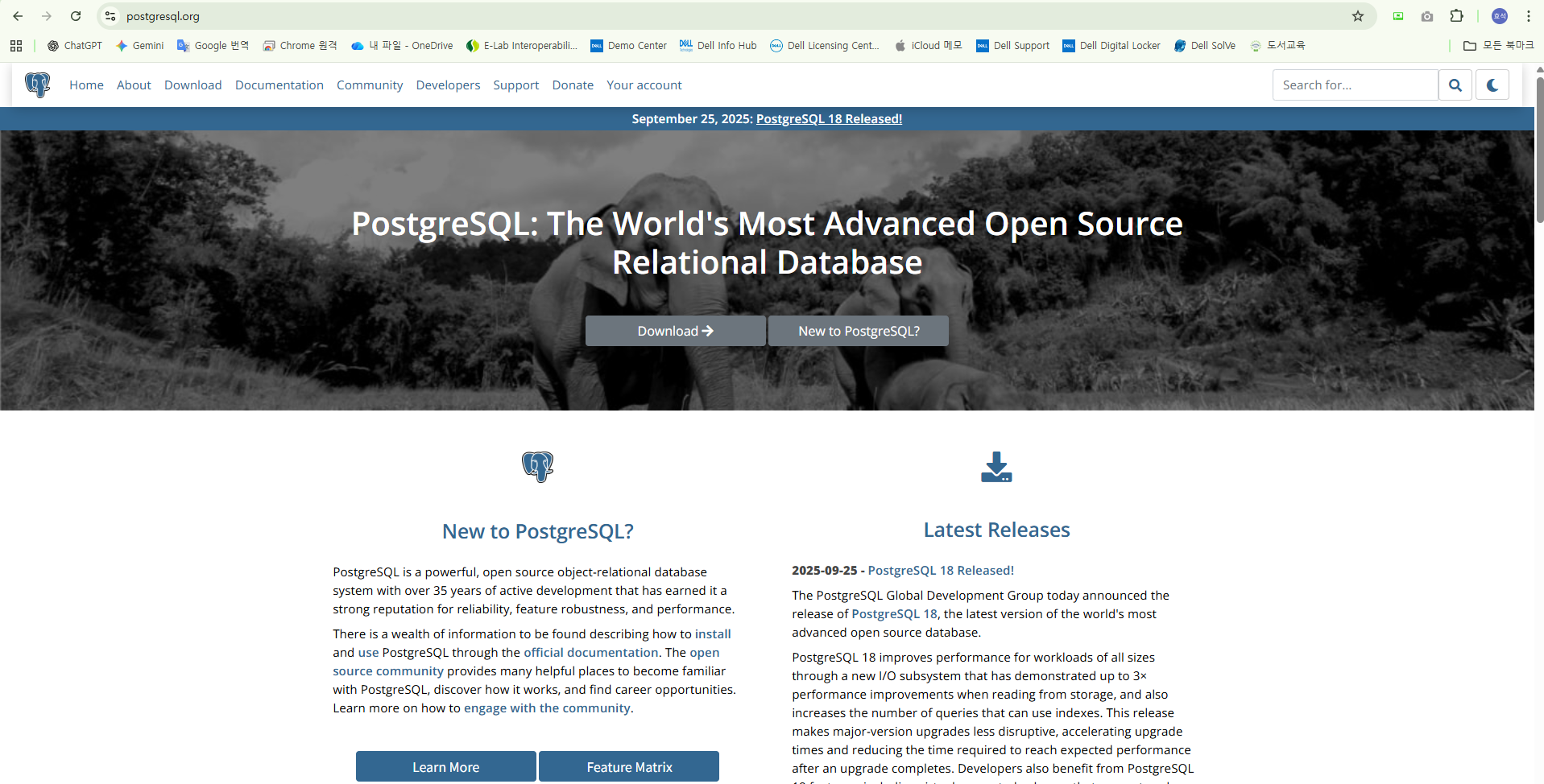The width and height of the screenshot is (1544, 784).
Task: Open the 내 파일 - OneDrive bookmark
Action: [402, 46]
